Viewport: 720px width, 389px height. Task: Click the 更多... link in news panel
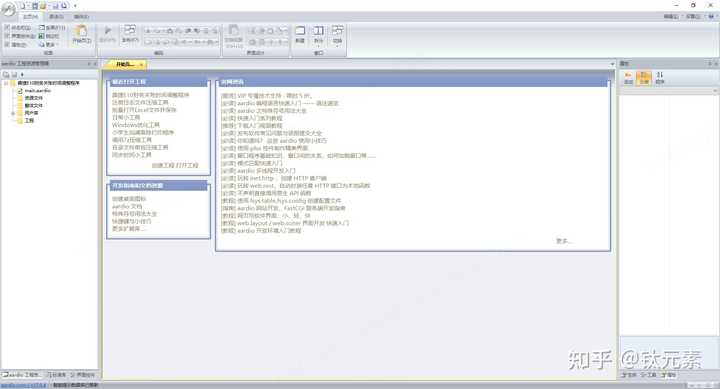coord(564,241)
